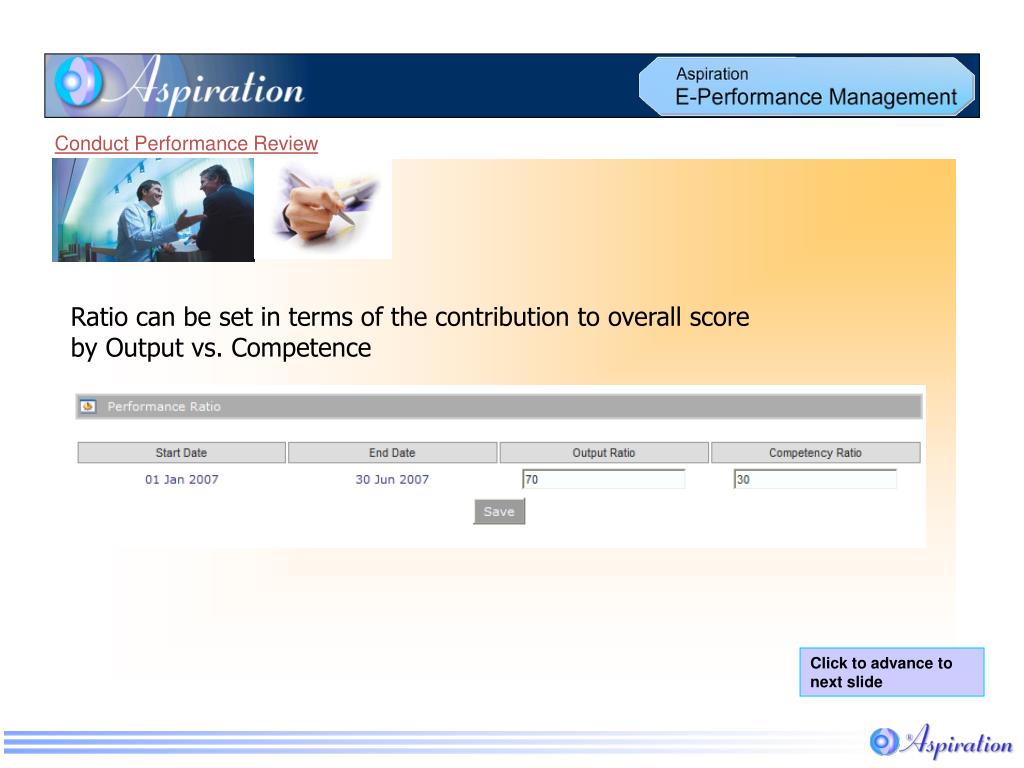Open the Conduct Performance Review link
1024x768 pixels.
pos(186,144)
